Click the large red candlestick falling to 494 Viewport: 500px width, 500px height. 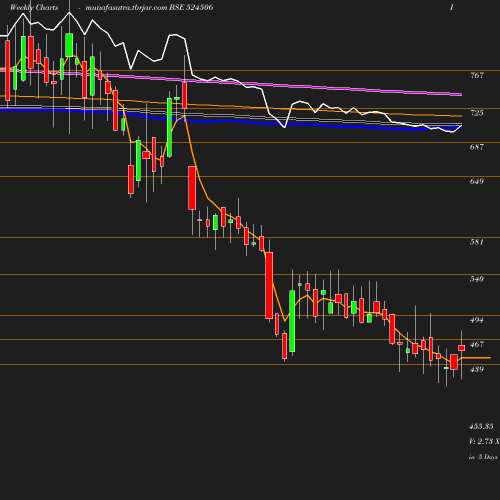pos(269,285)
